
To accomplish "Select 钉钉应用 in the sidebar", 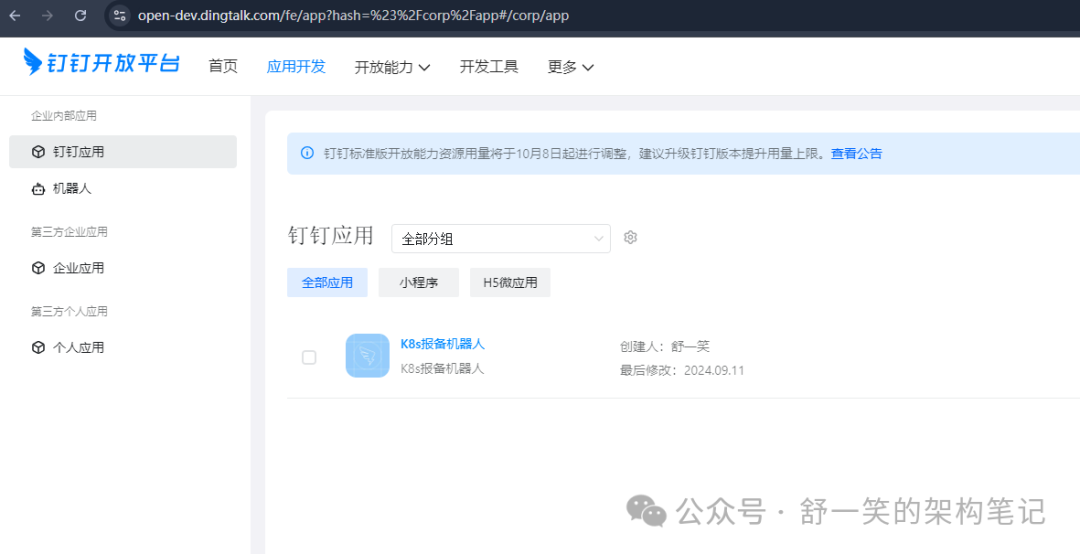I will 123,152.
